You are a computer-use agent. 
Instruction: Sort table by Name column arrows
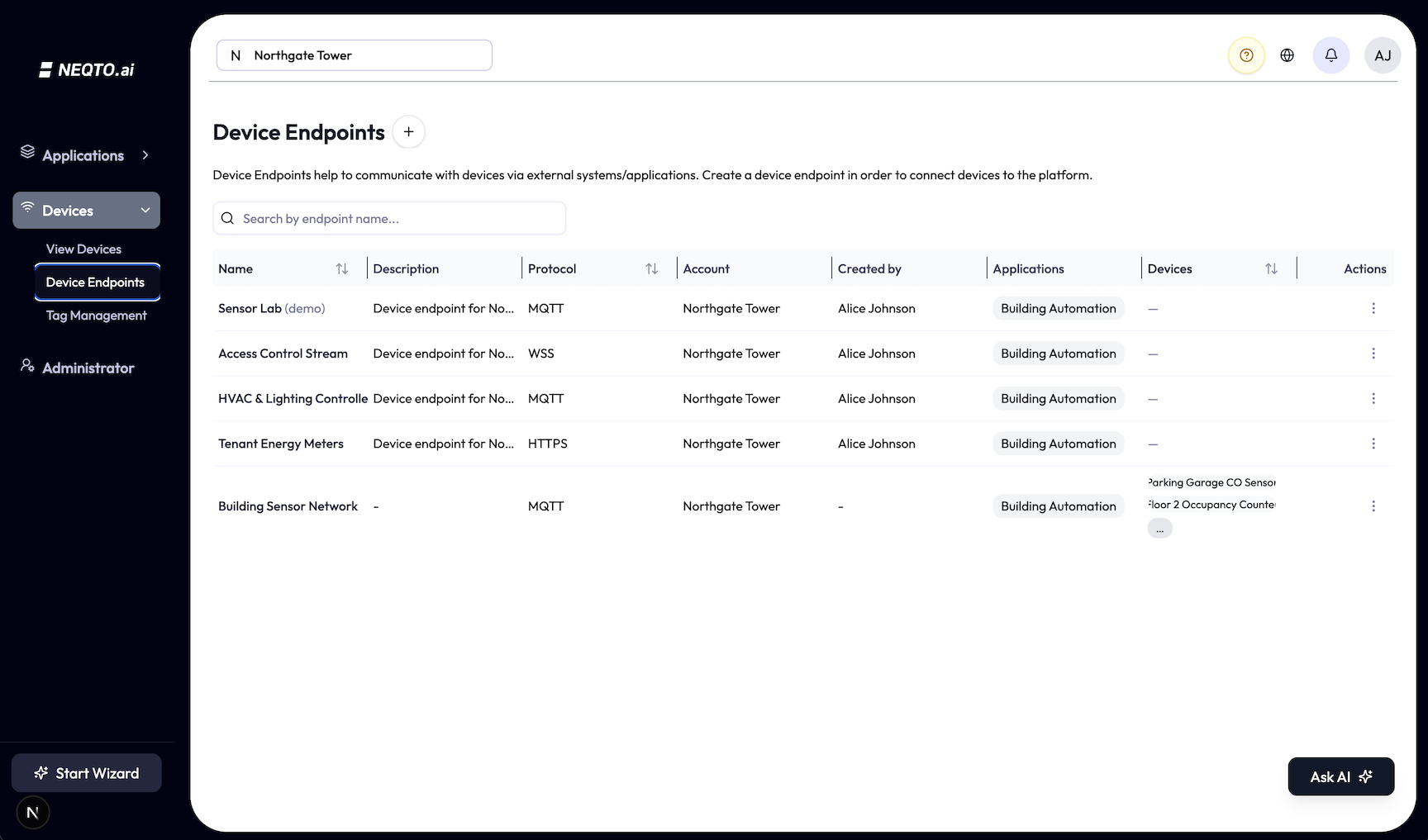tap(342, 269)
